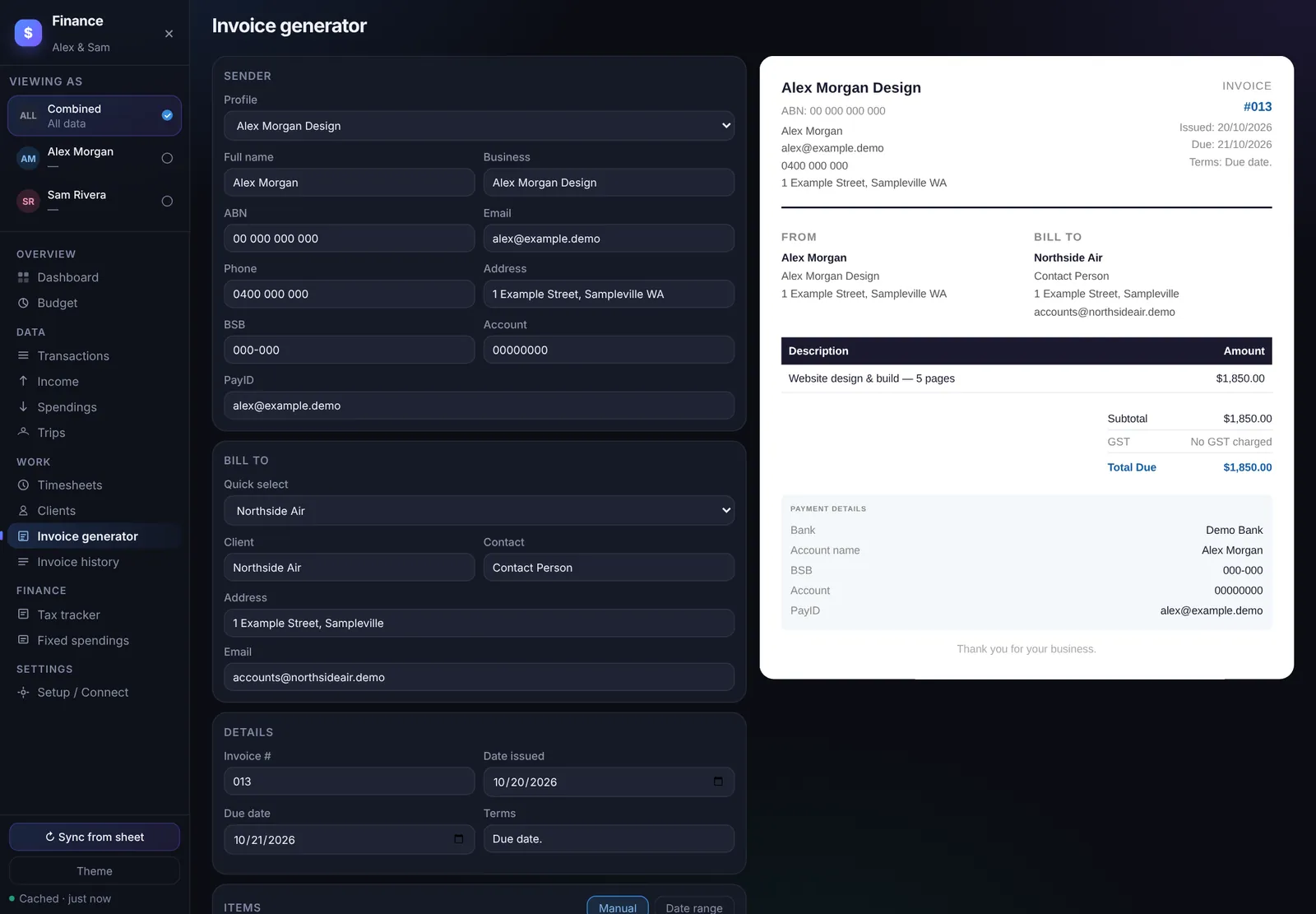Screen dimensions: 1316x914
Task: Click the Timesheets clock icon
Action: [23, 485]
